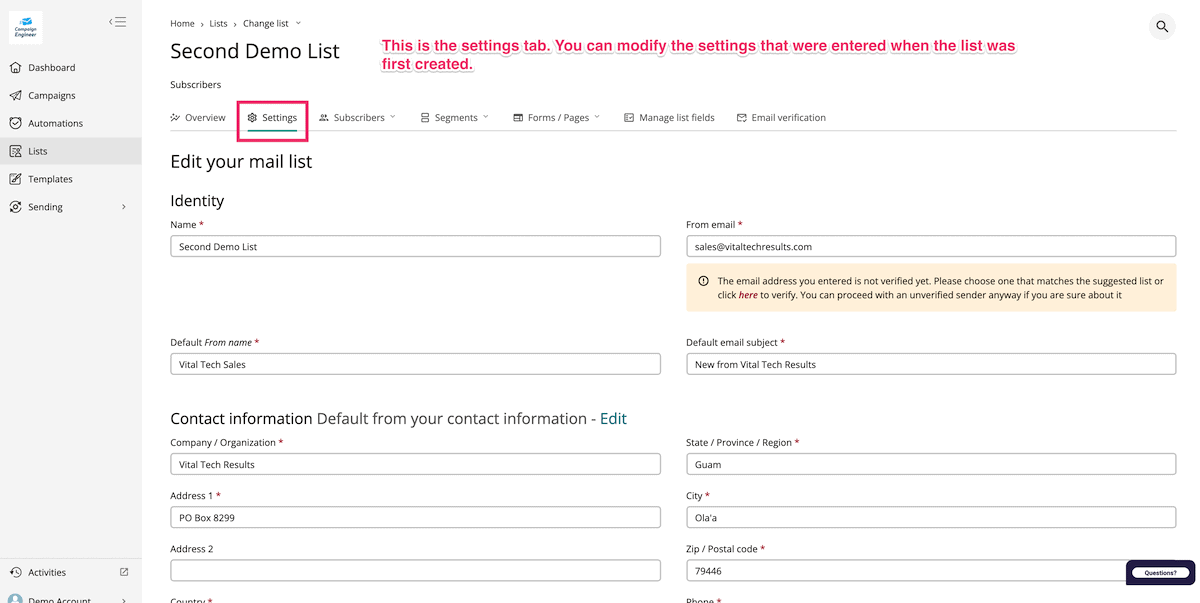Click the Campaign Engineer logo
The width and height of the screenshot is (1200, 603).
coord(25,27)
